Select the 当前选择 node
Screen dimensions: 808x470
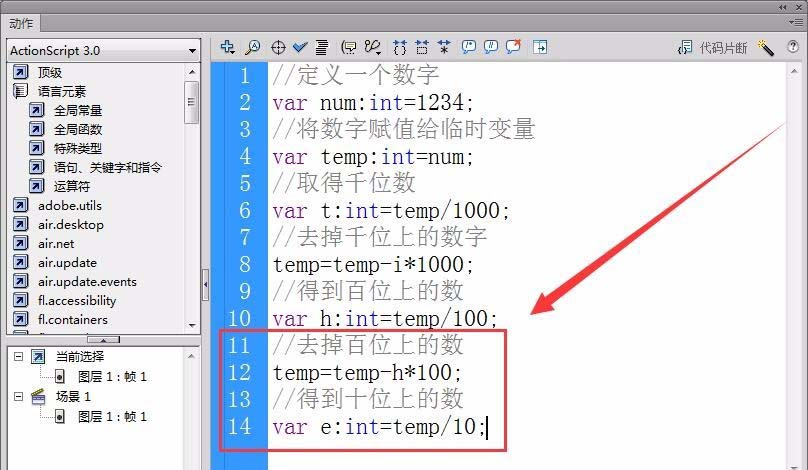(80, 356)
